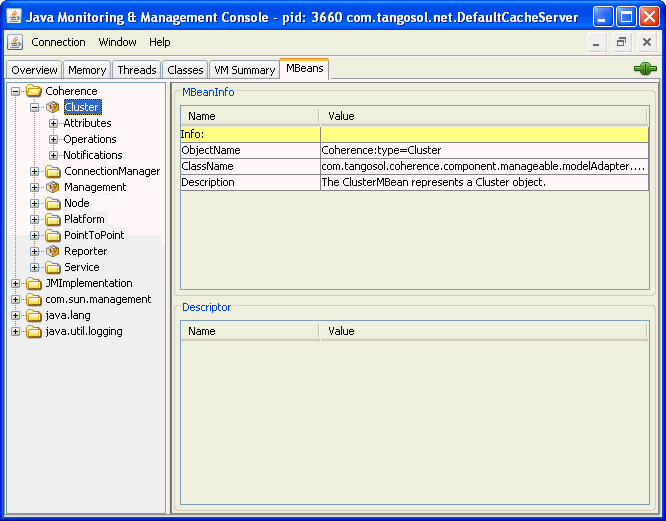This screenshot has width=666, height=521.
Task: Switch to the Classes tab
Action: (x=185, y=70)
